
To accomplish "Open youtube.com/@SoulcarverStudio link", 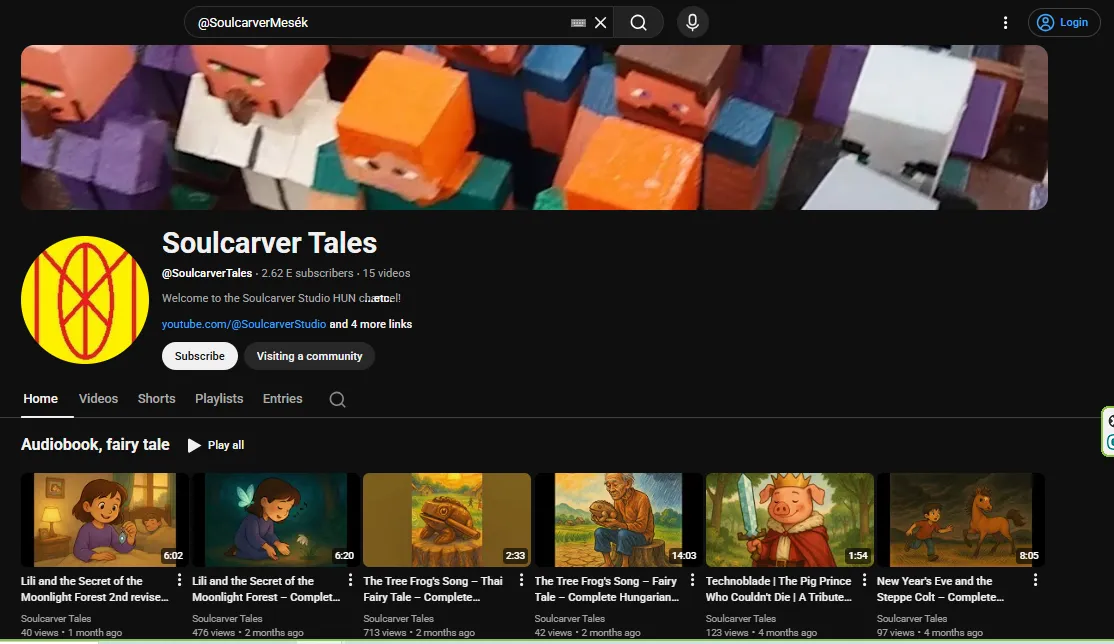I will (243, 324).
